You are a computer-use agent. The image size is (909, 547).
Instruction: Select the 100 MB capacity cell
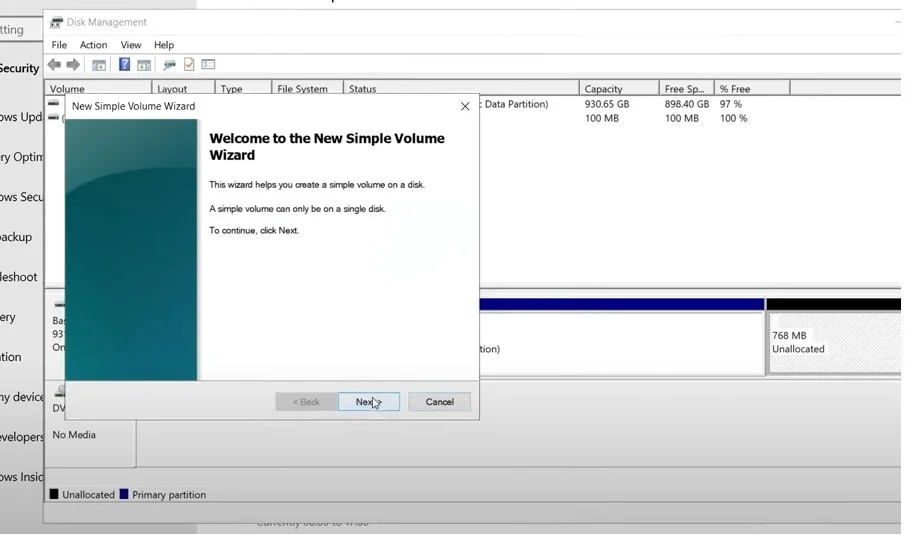[601, 118]
